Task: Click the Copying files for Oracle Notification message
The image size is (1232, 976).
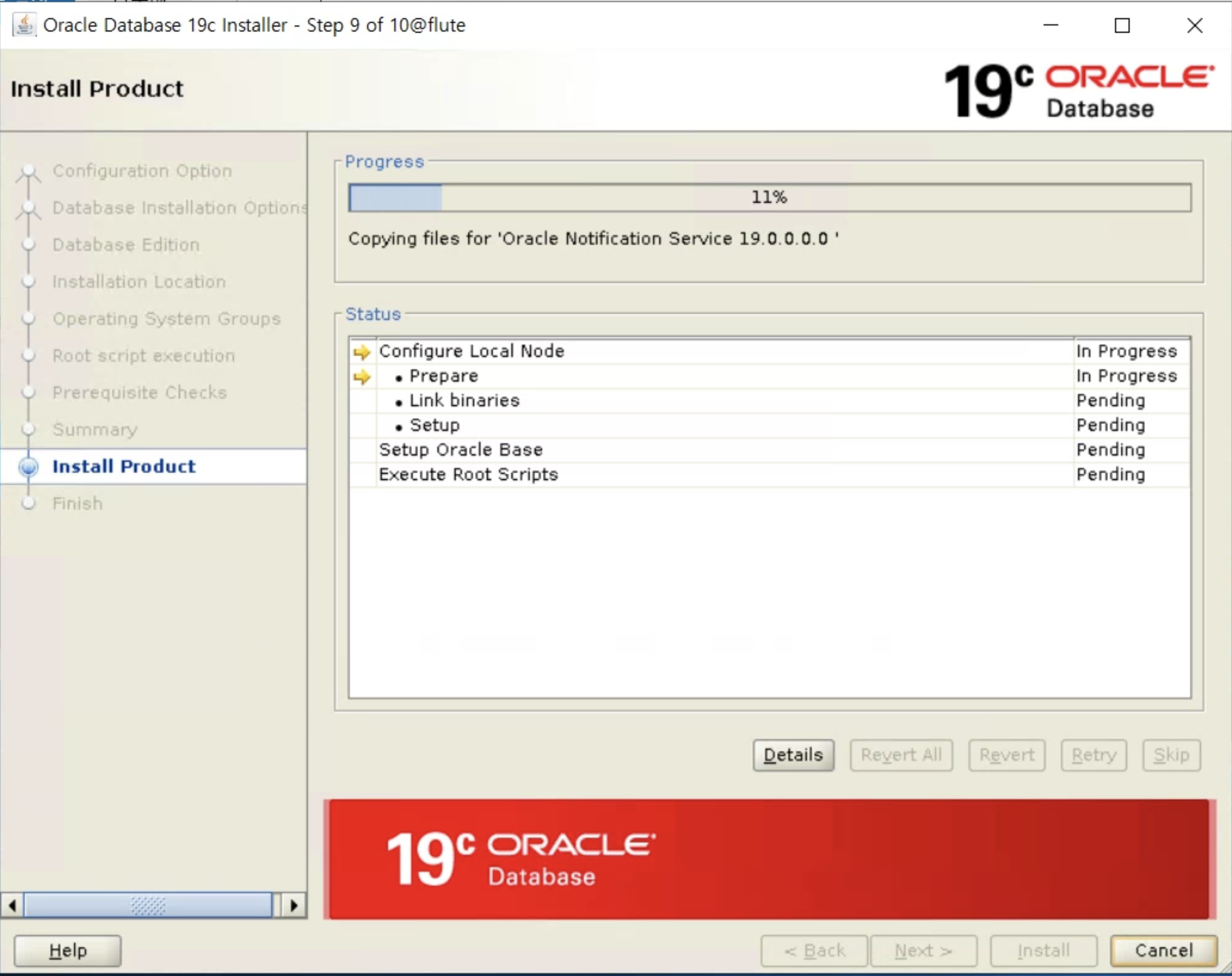Action: click(x=593, y=239)
